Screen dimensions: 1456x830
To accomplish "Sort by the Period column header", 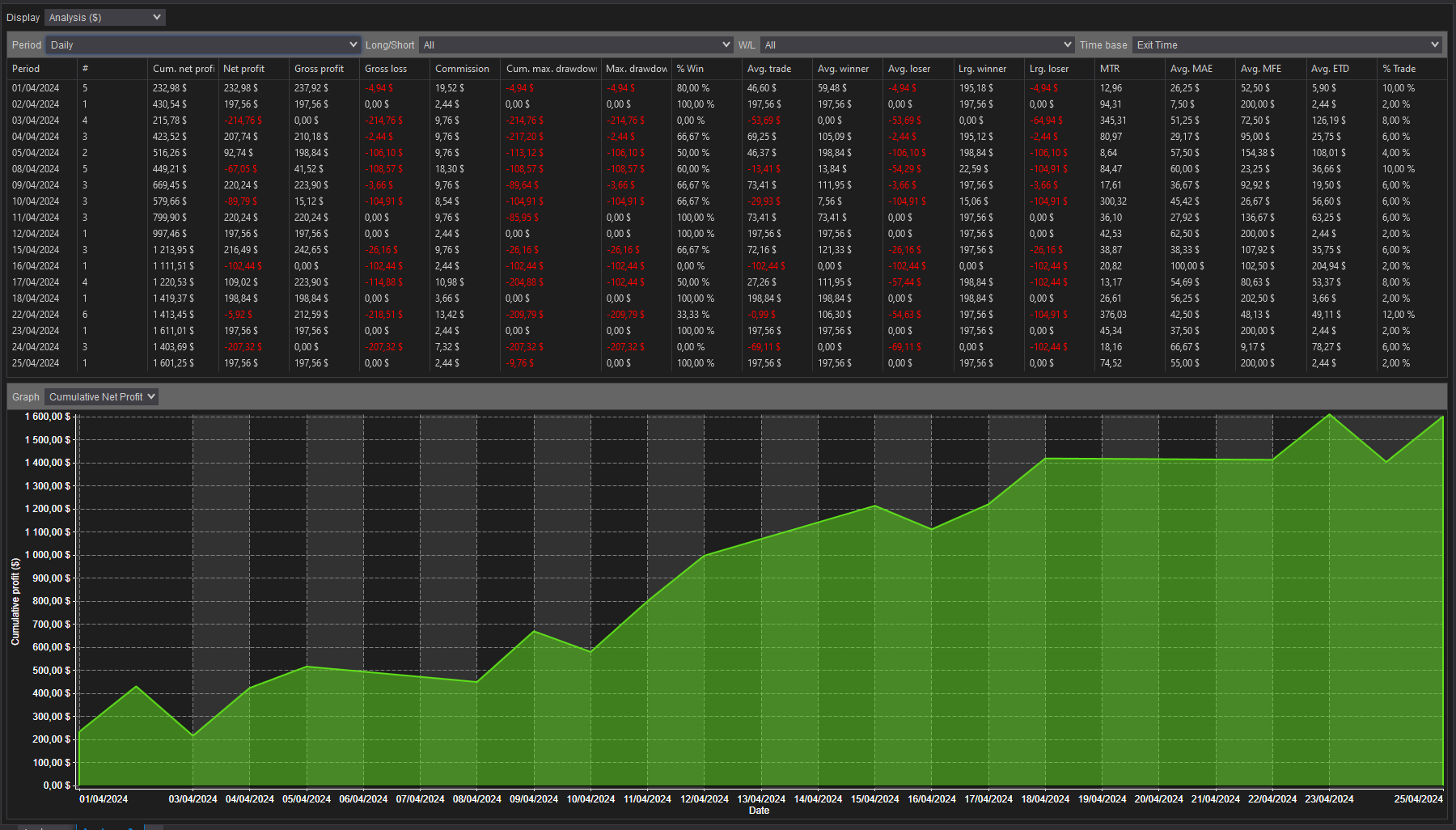I will point(42,69).
